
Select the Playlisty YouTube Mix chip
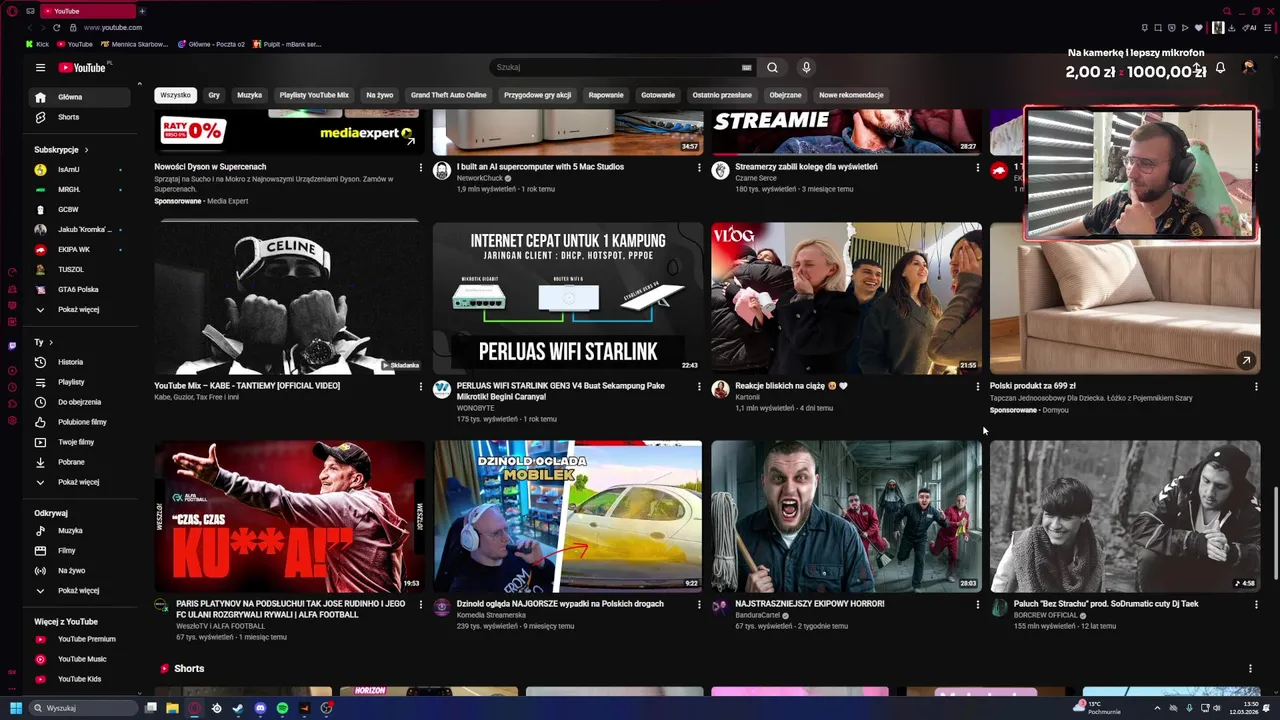[x=314, y=95]
